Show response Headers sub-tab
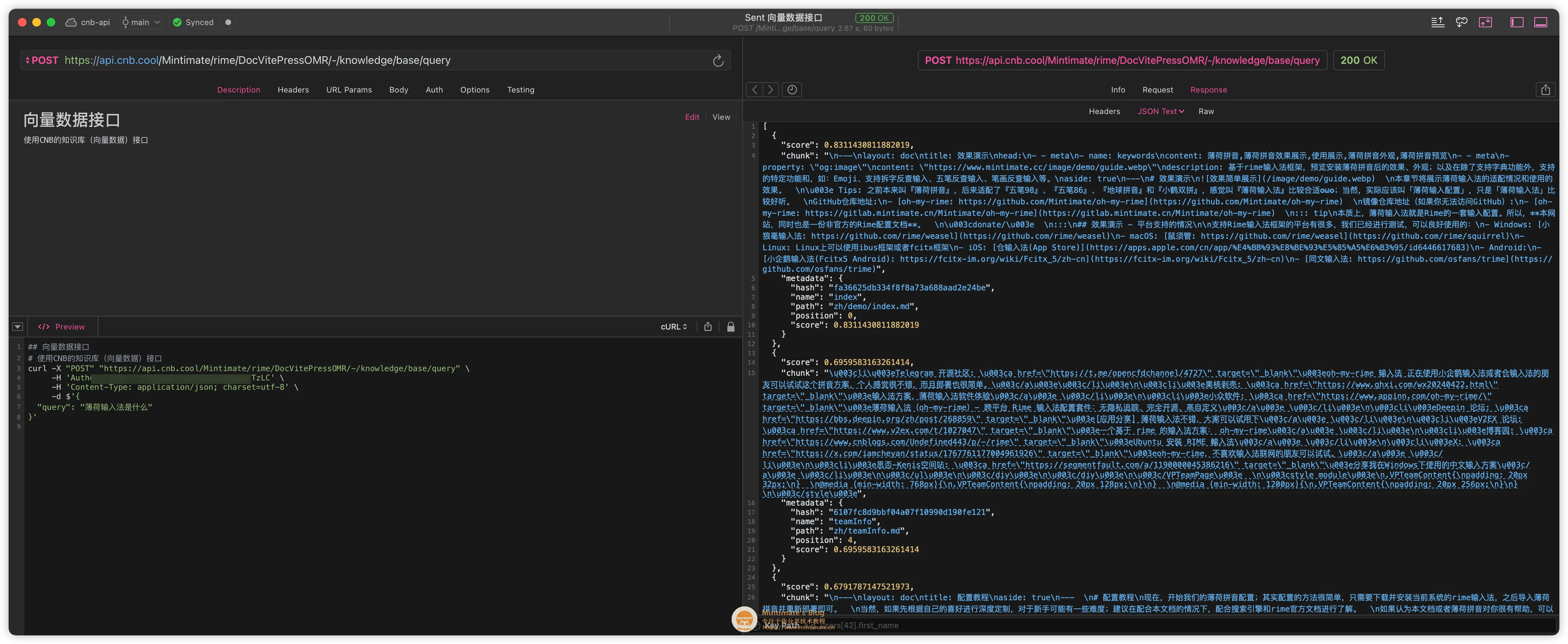Image resolution: width=1568 pixels, height=644 pixels. (x=1104, y=111)
